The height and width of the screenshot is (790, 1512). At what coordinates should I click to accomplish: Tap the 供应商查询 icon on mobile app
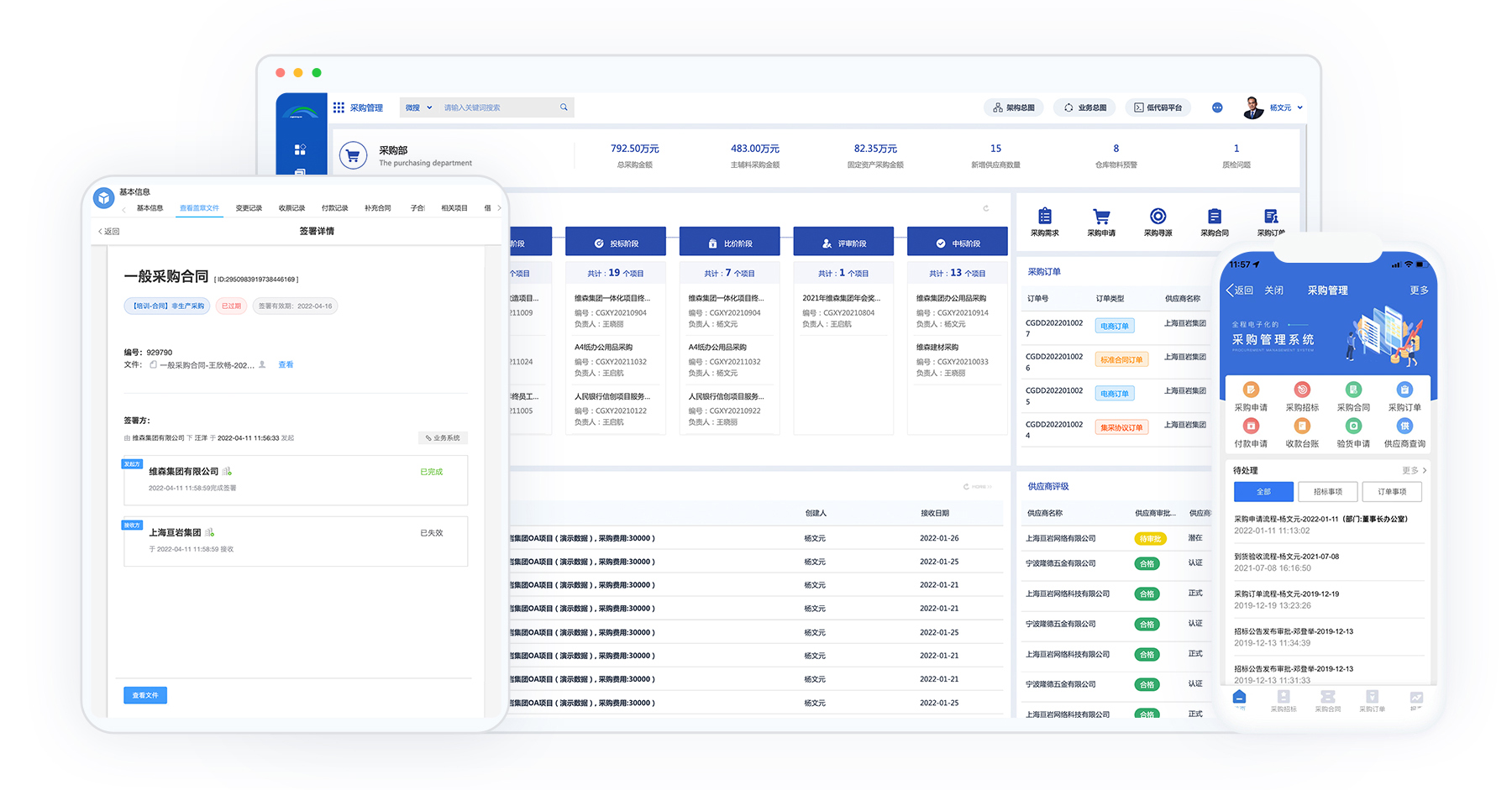point(1404,426)
